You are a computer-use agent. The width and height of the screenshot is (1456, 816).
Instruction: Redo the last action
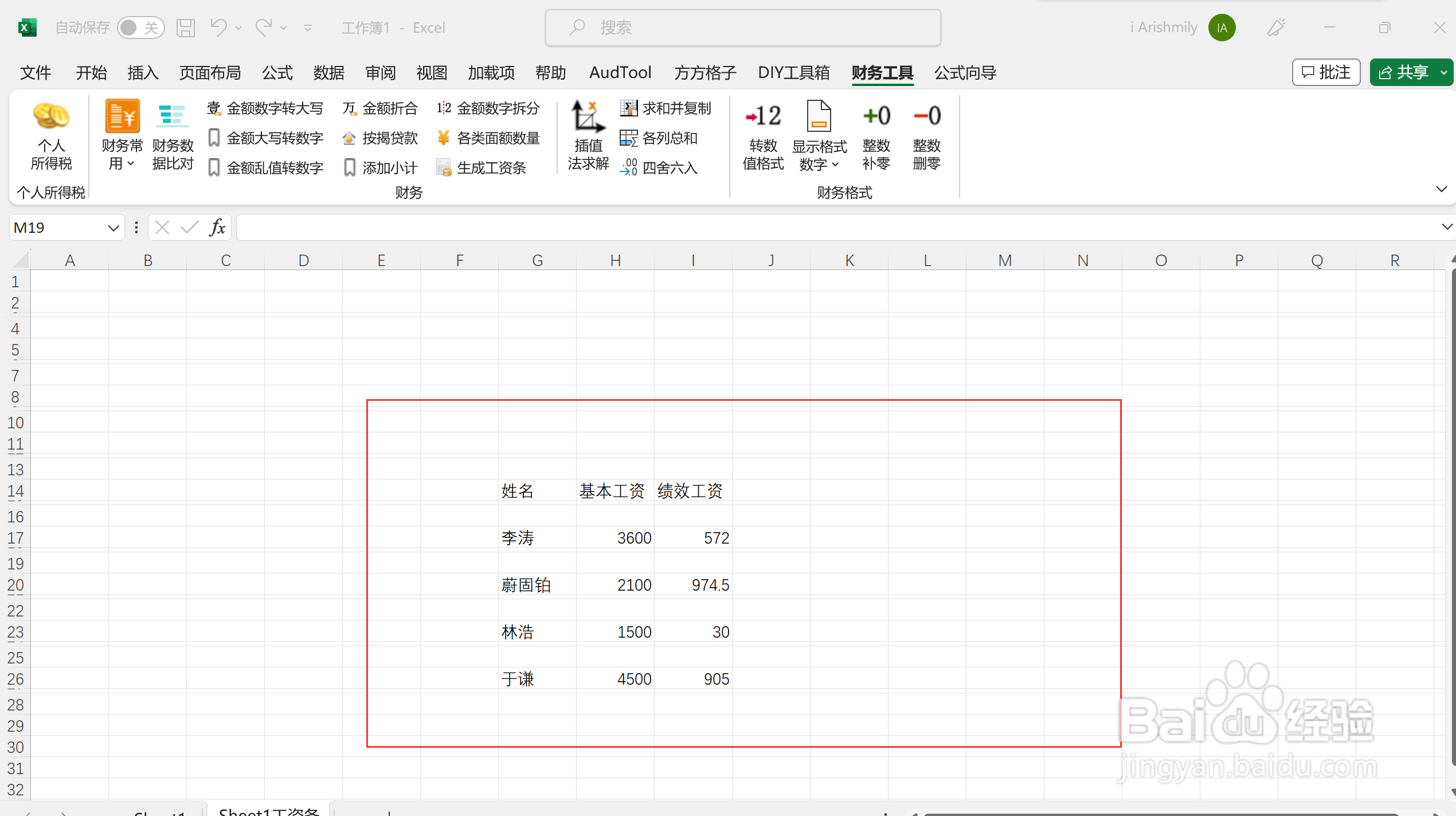(264, 28)
